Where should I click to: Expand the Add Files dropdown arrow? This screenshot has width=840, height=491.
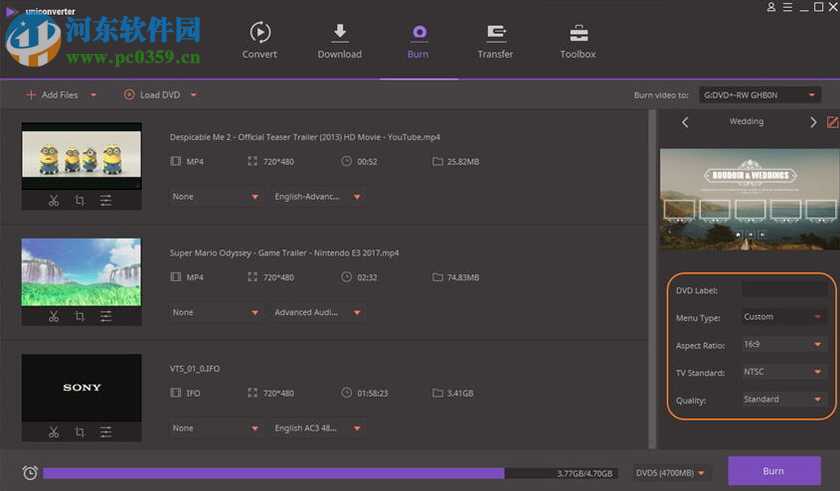coord(94,95)
